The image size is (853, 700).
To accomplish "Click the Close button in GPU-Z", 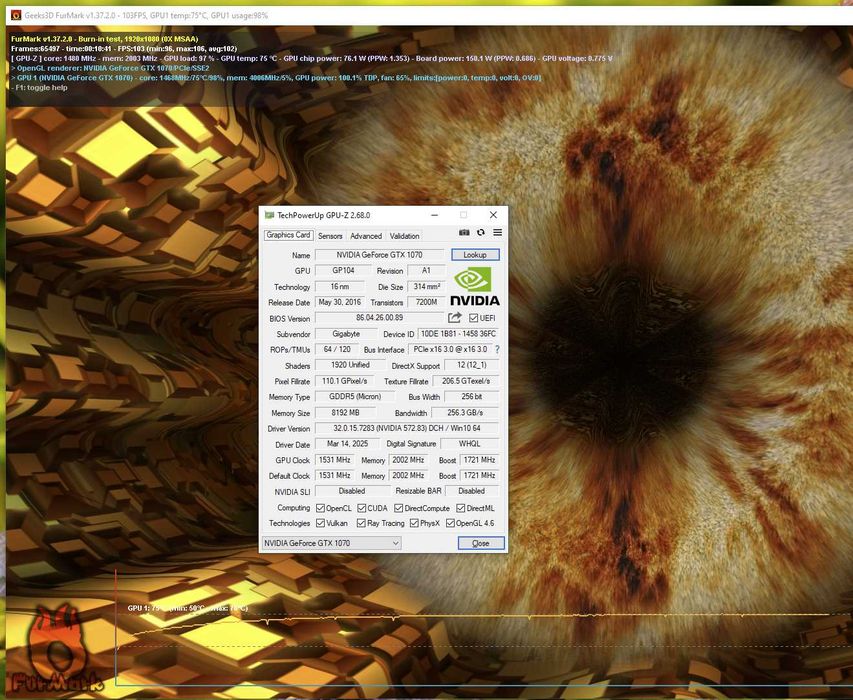I will click(481, 543).
